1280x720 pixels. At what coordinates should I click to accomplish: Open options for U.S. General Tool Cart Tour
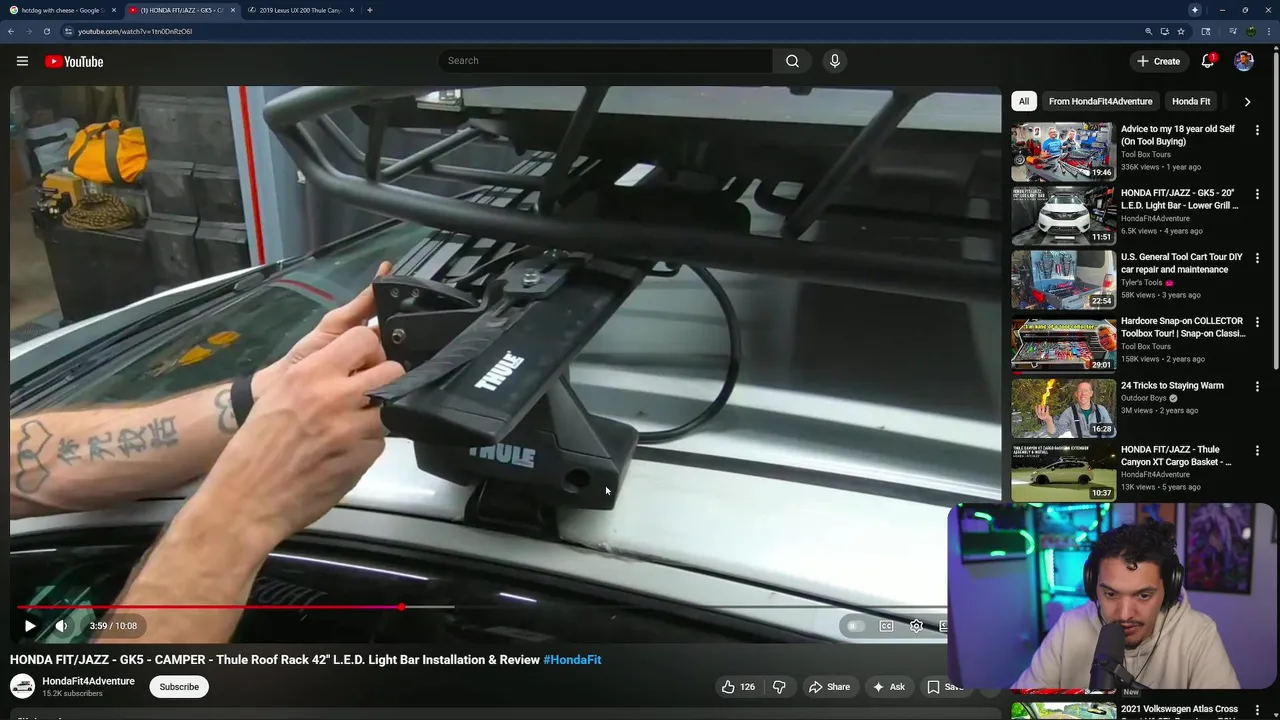click(1257, 258)
